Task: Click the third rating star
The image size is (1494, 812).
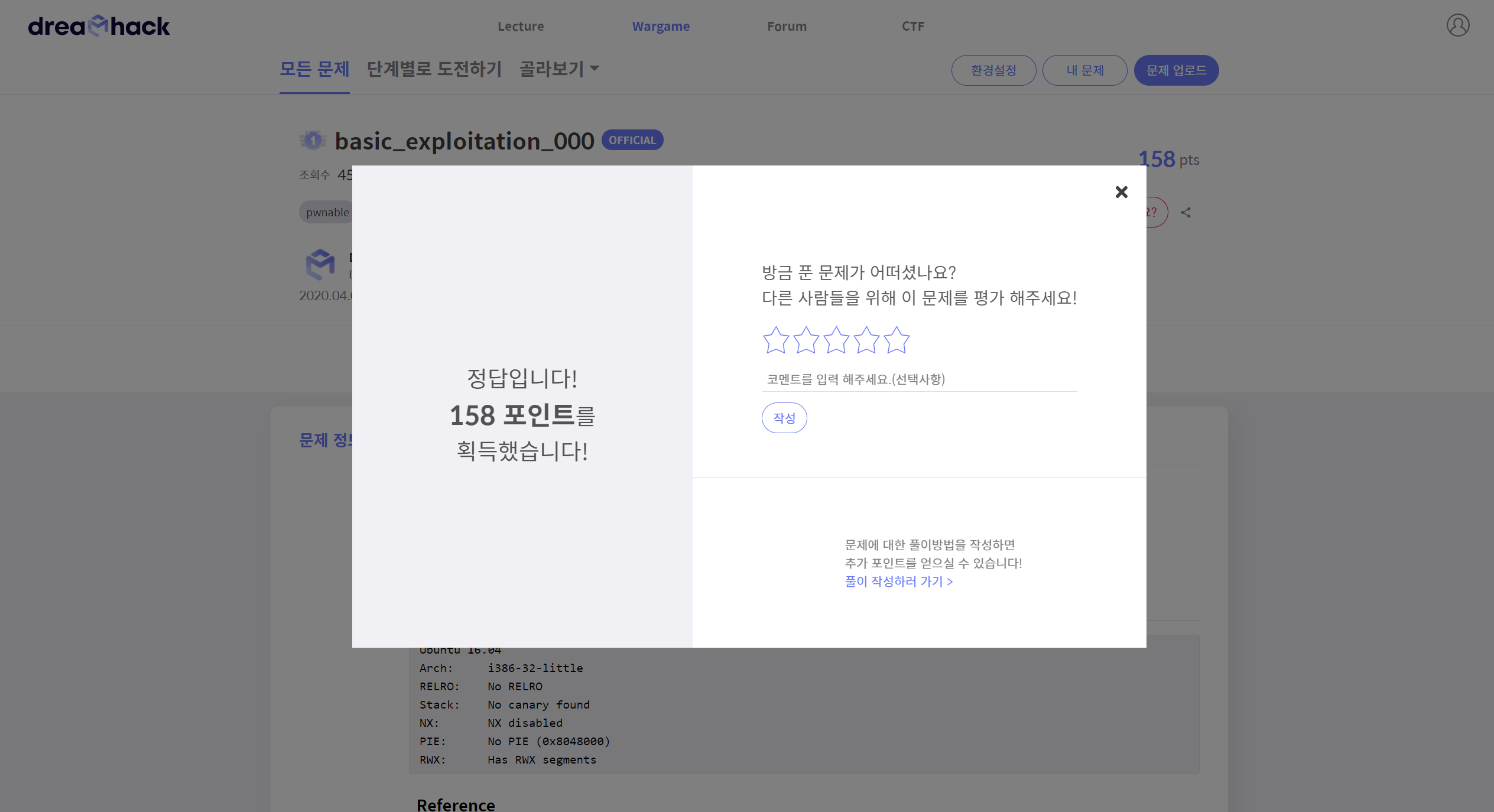Action: click(x=836, y=340)
